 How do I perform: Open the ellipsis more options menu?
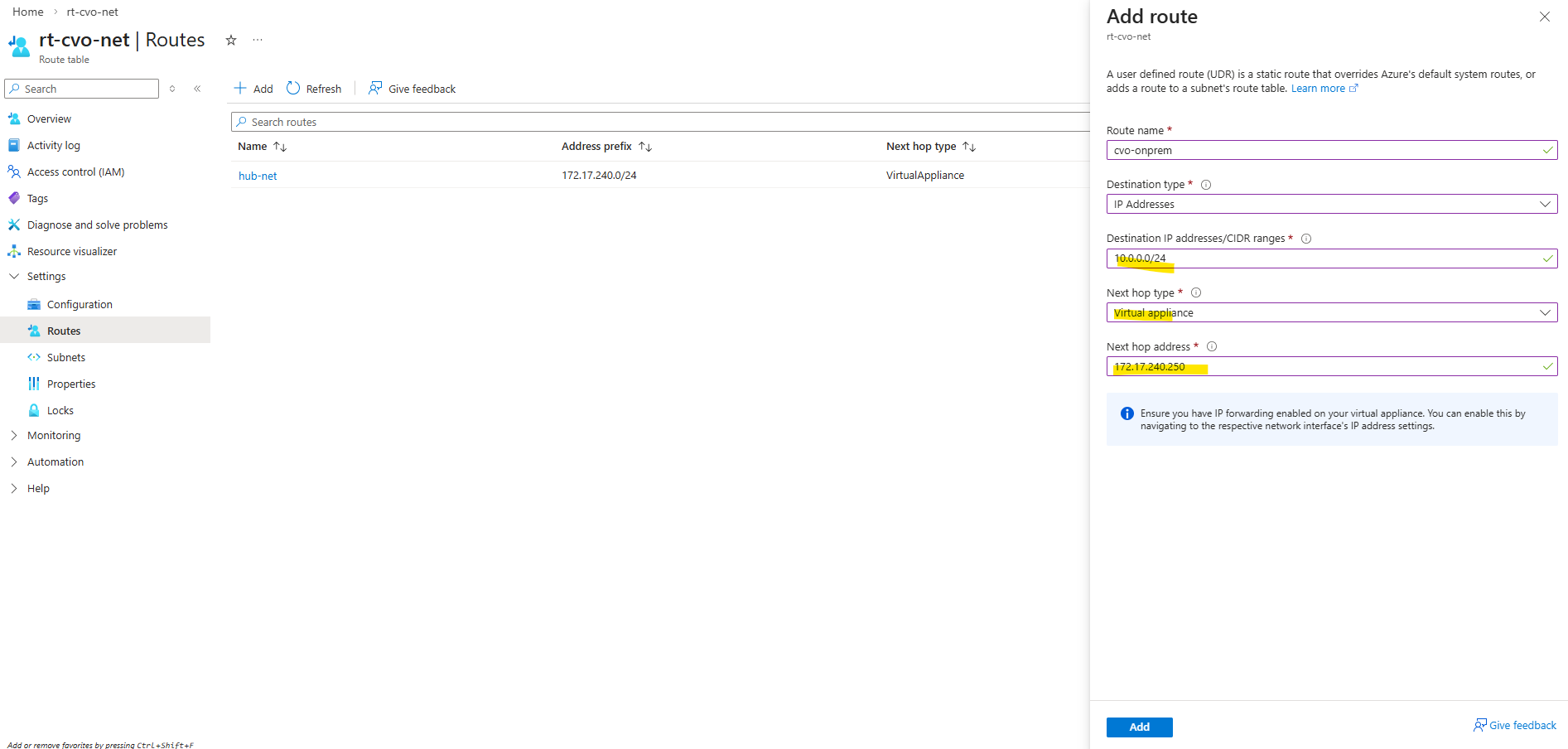258,41
